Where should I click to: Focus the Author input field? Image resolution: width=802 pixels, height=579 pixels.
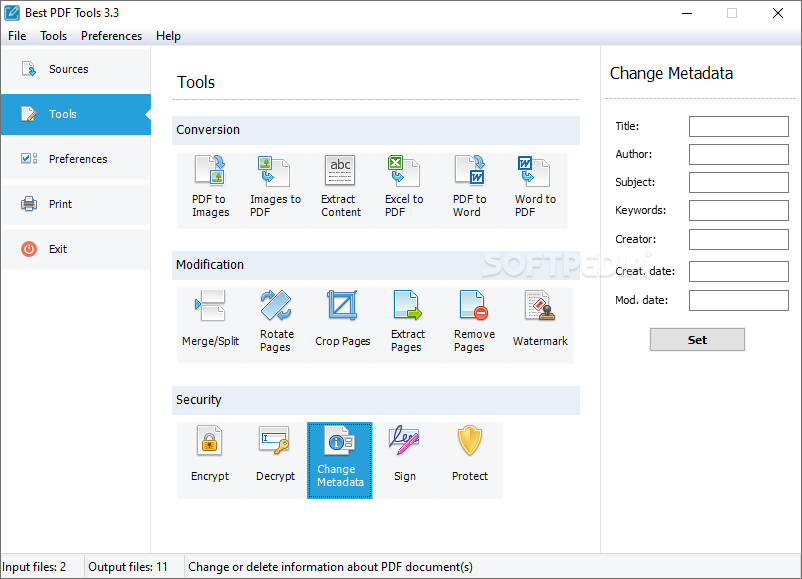click(x=739, y=154)
